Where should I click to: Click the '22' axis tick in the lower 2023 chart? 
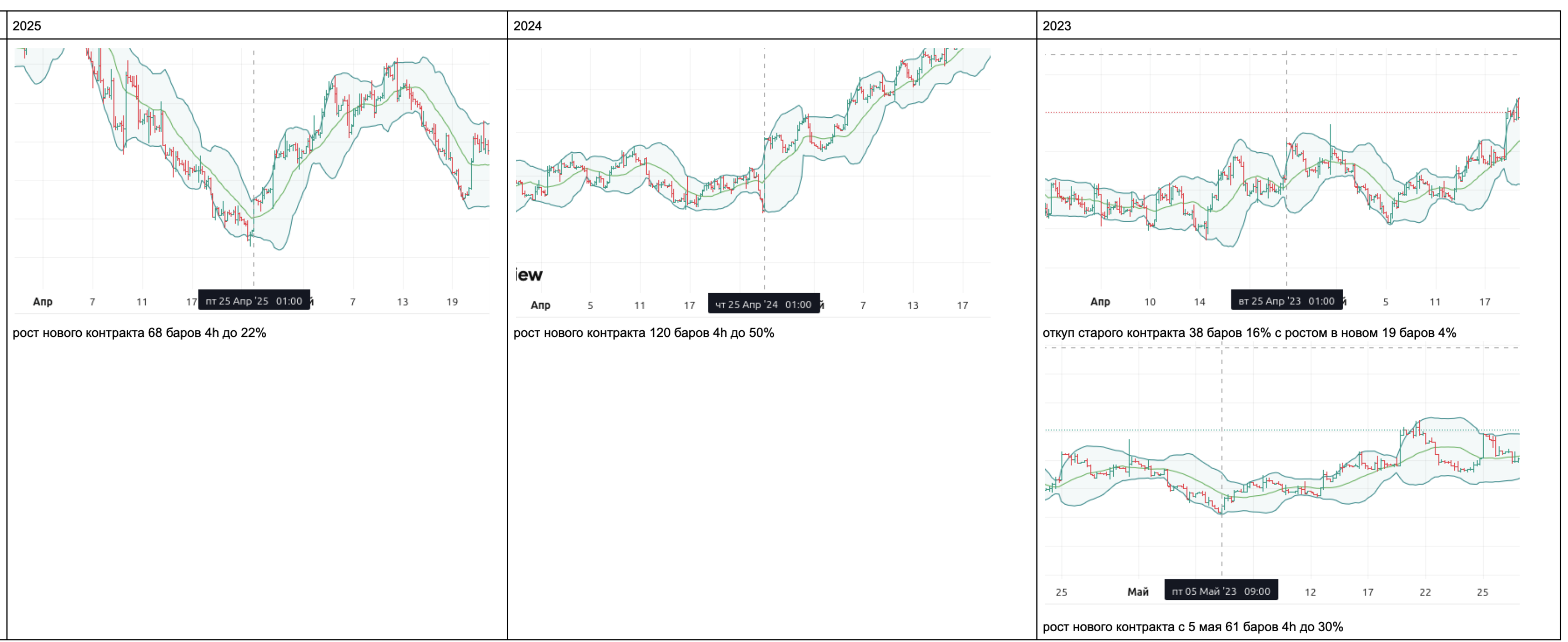(1425, 592)
